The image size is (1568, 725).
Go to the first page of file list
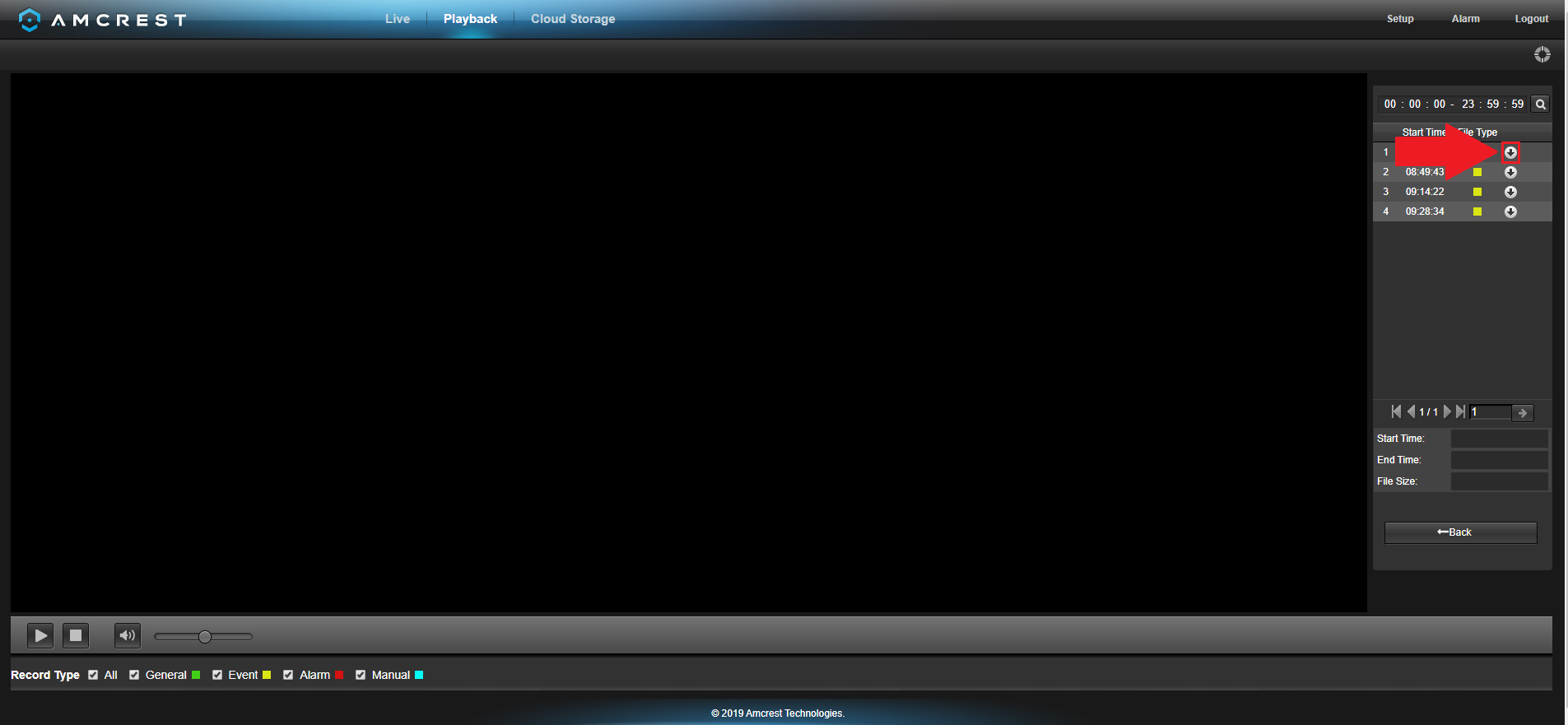click(x=1396, y=411)
